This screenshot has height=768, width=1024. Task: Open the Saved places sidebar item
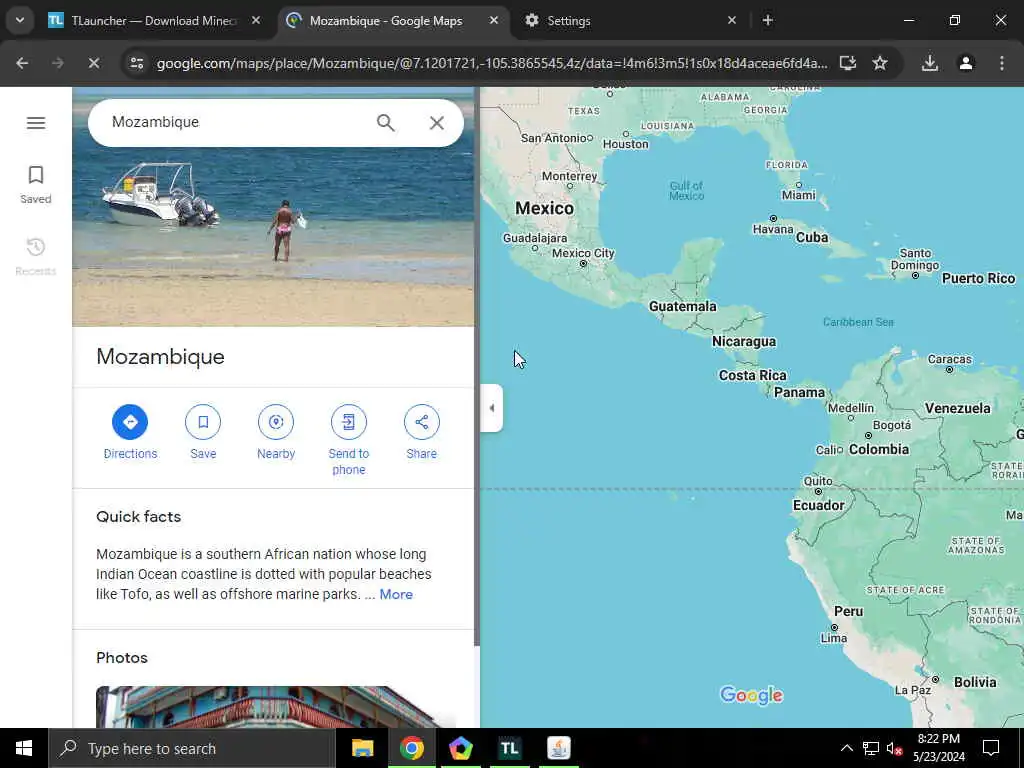click(36, 185)
